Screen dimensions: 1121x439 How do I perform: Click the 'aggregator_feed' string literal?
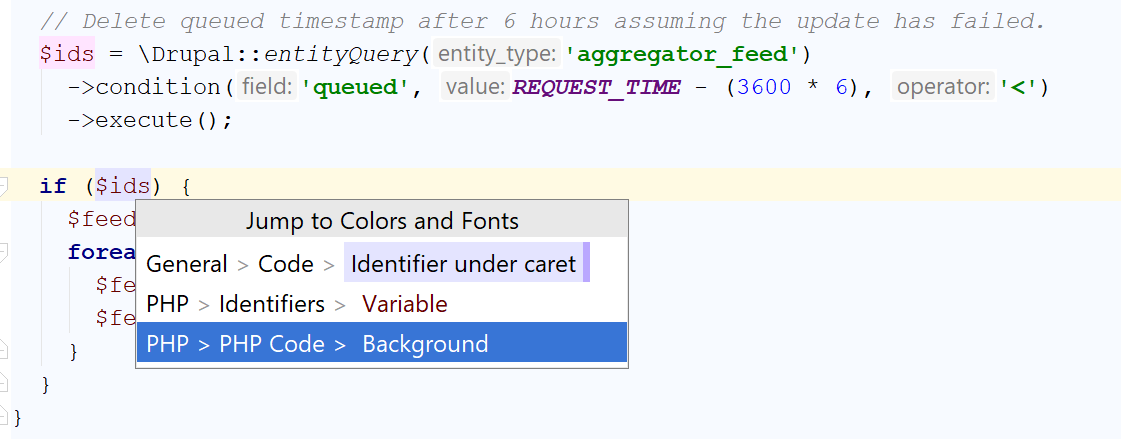683,54
